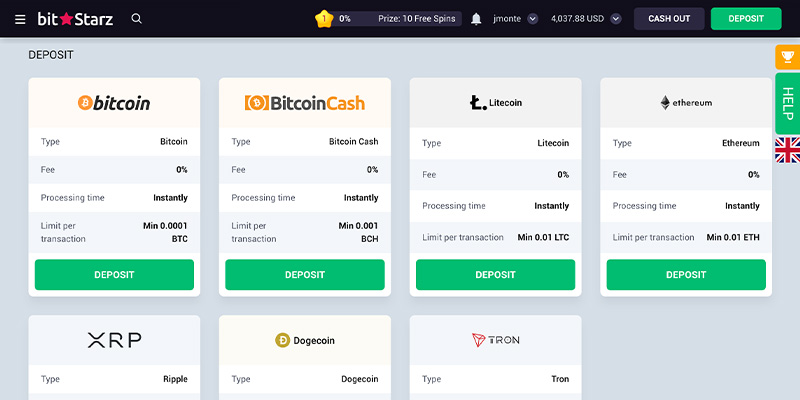Switch language via the UK flag
The width and height of the screenshot is (800, 400).
tap(787, 150)
